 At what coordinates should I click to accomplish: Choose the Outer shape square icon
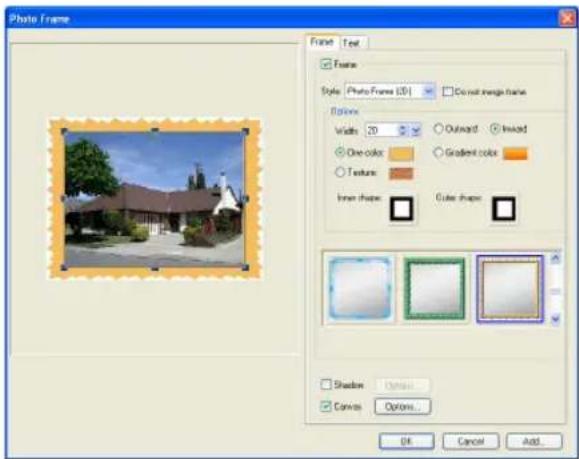pyautogui.click(x=504, y=209)
